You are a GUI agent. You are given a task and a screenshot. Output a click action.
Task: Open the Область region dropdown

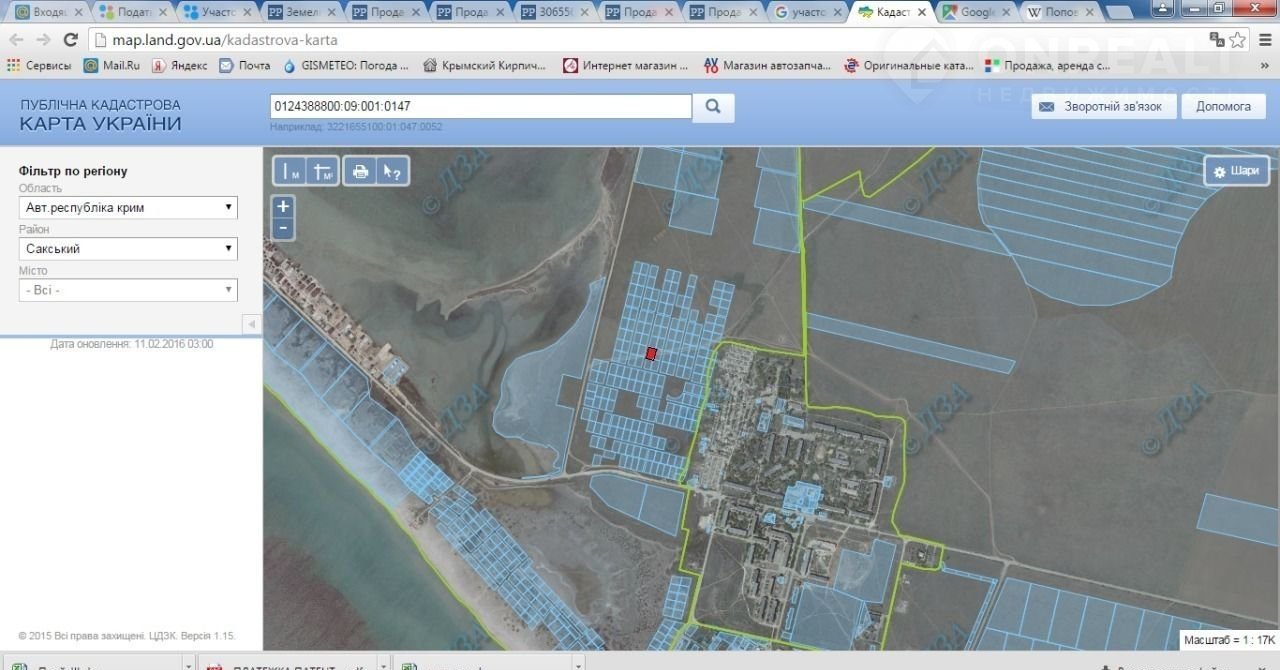pos(128,208)
